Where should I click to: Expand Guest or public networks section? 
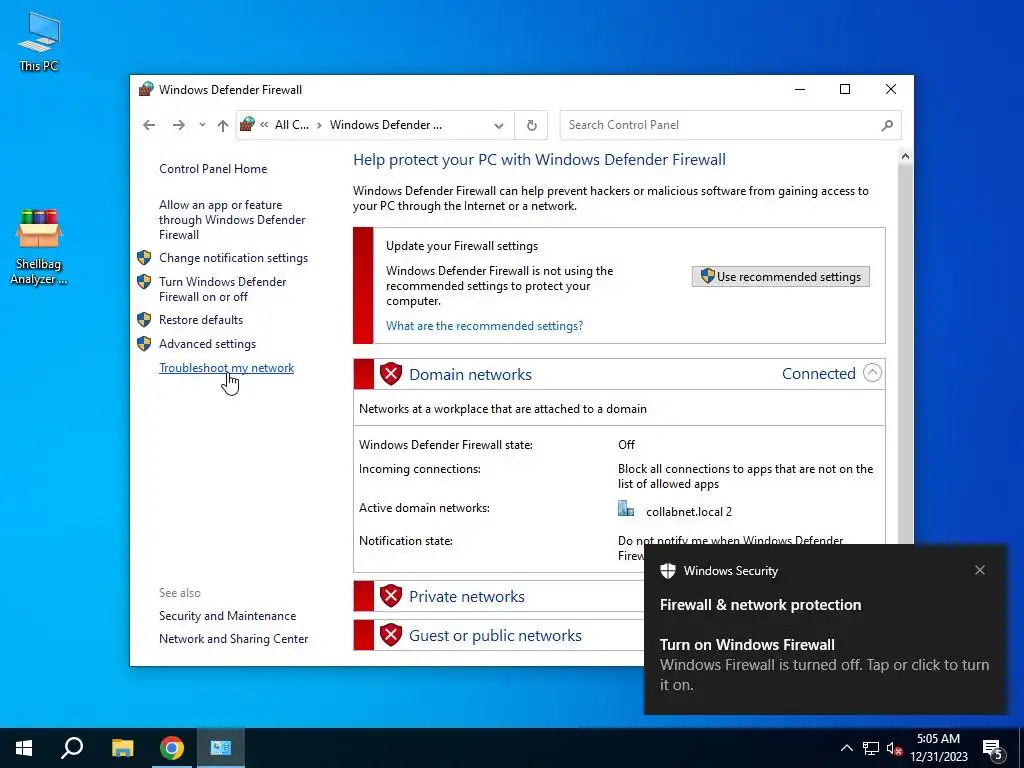495,635
